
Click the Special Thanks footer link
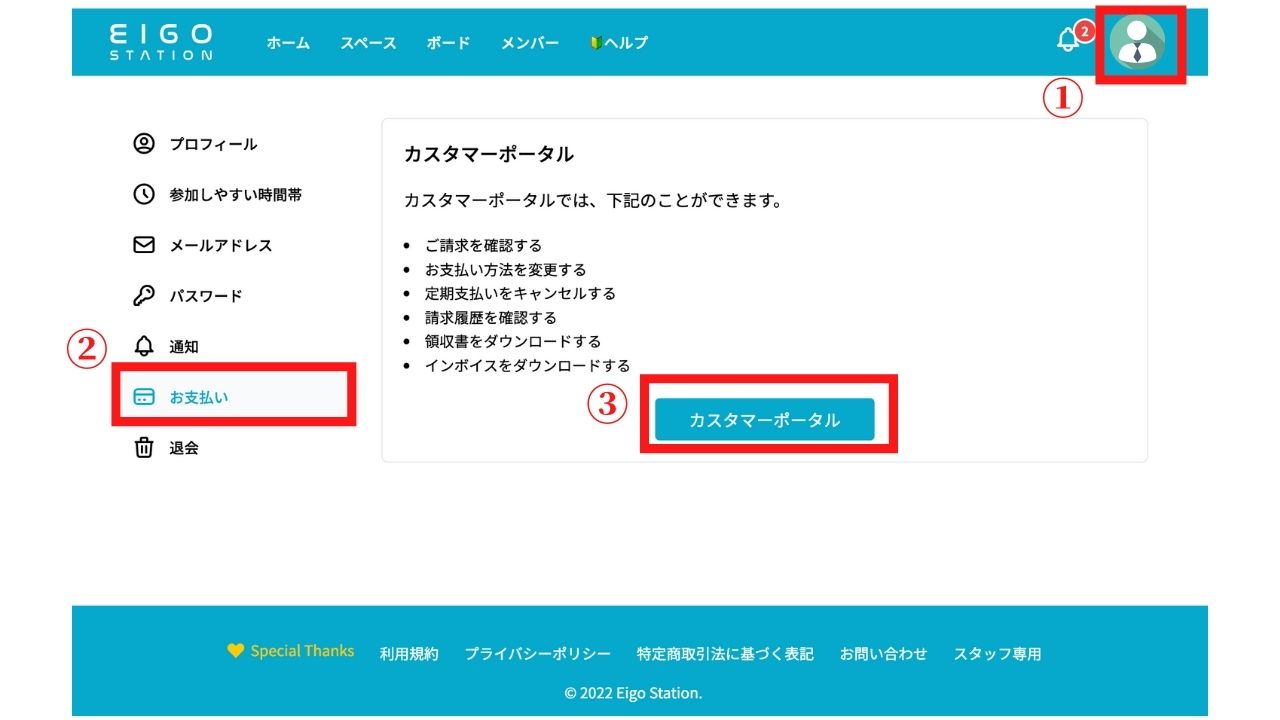coord(290,650)
